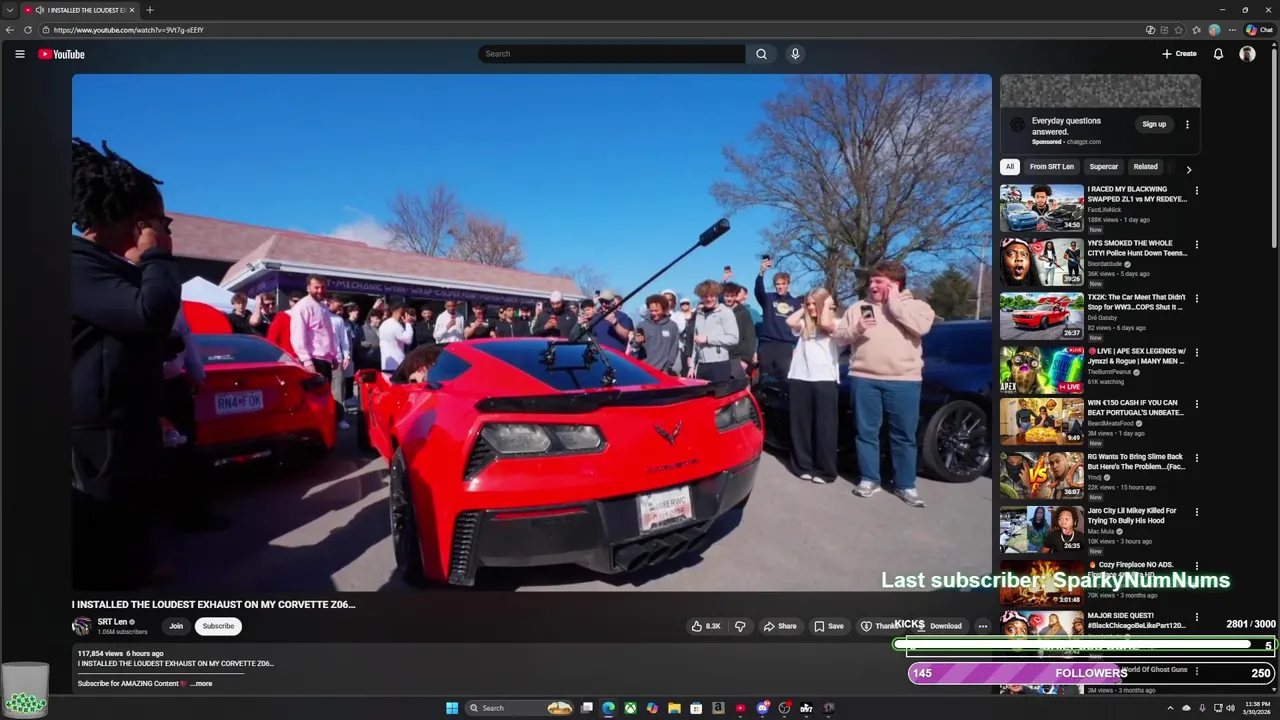Subscribe to SRT Len

(x=218, y=626)
